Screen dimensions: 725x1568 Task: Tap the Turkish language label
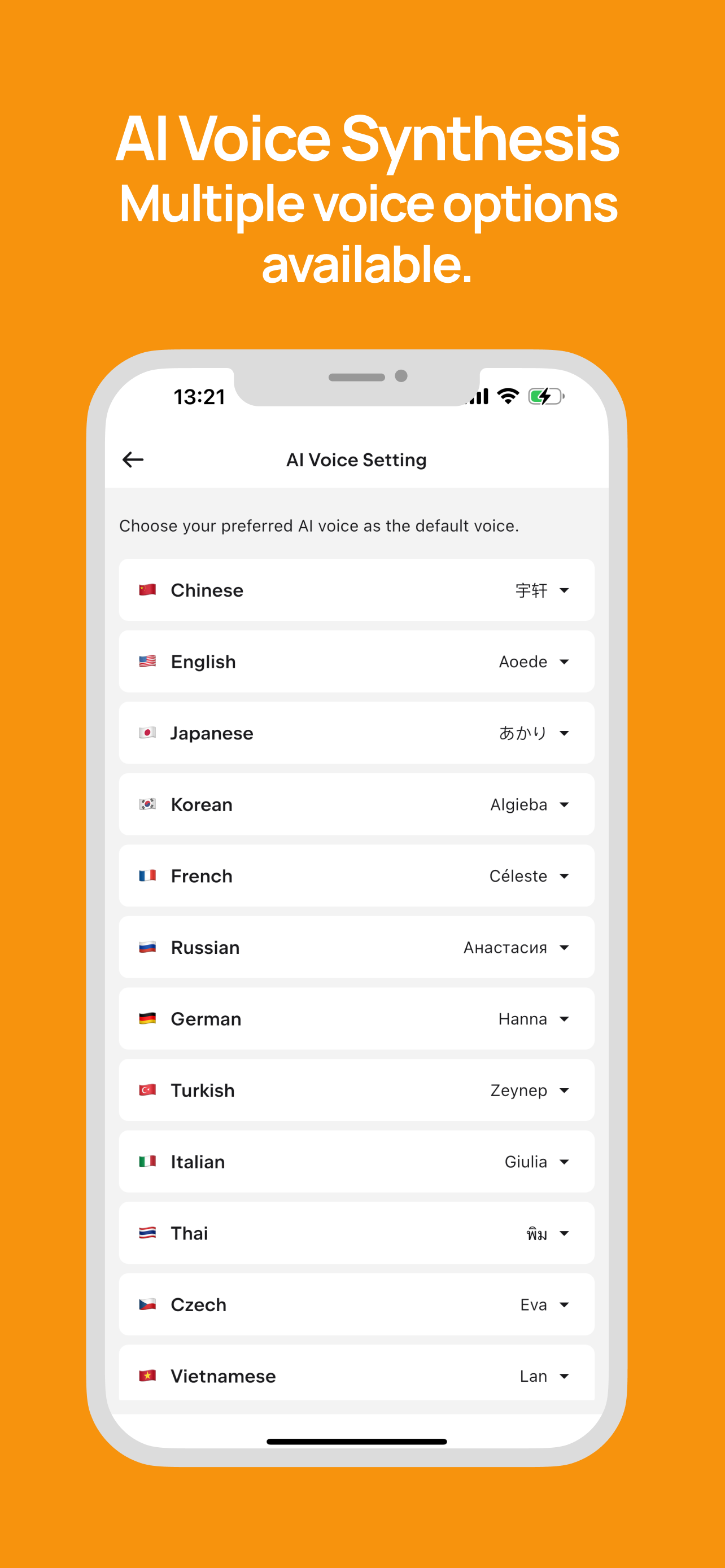(203, 1090)
